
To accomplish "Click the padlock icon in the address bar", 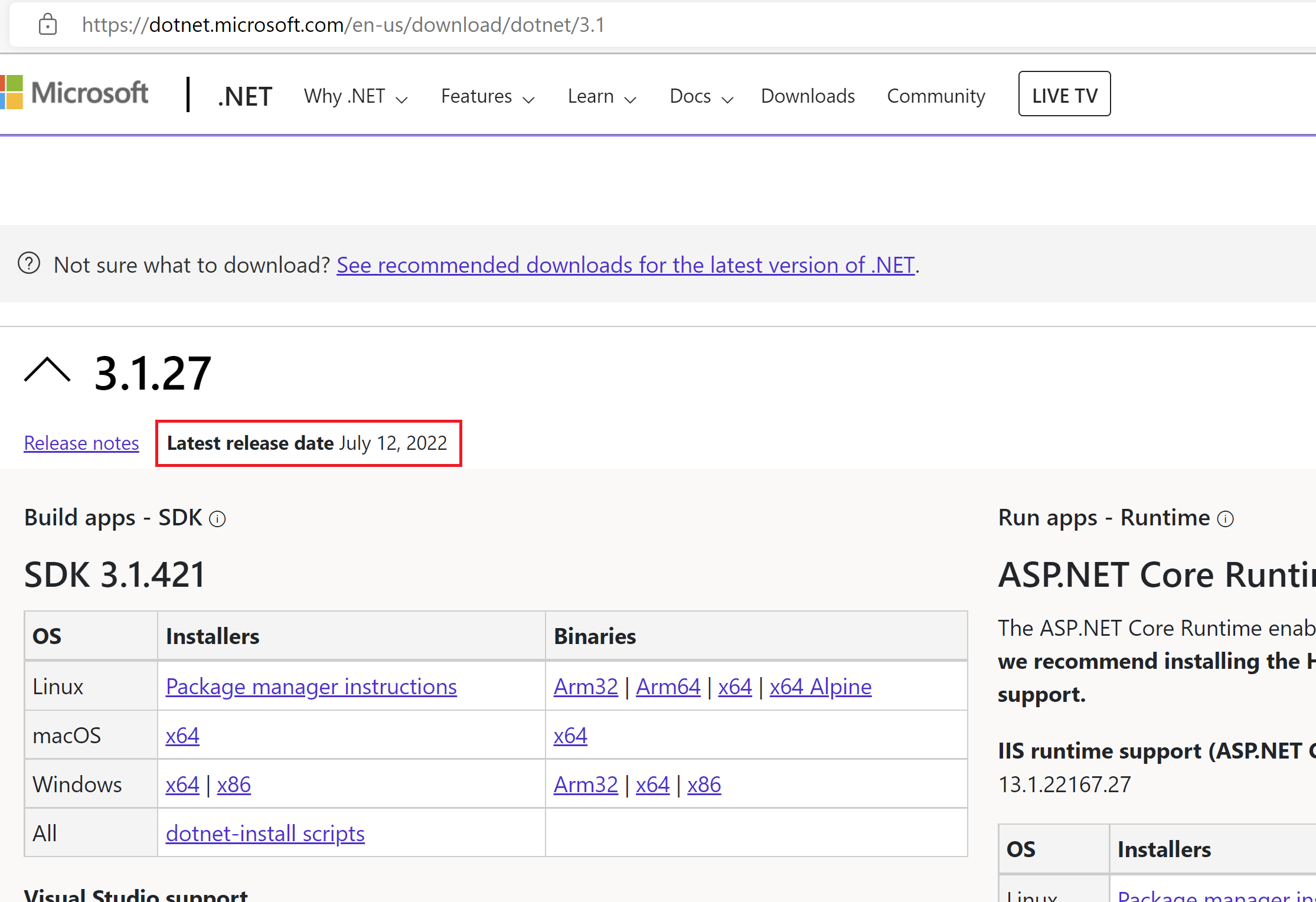I will 47,24.
